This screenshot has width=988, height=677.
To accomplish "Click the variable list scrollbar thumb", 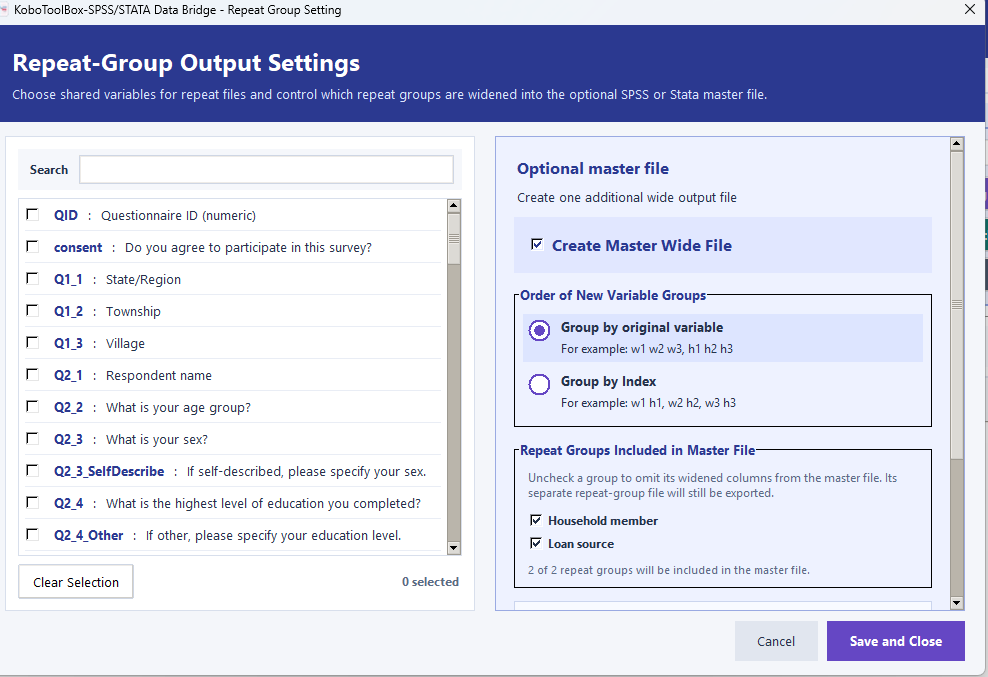I will point(454,239).
